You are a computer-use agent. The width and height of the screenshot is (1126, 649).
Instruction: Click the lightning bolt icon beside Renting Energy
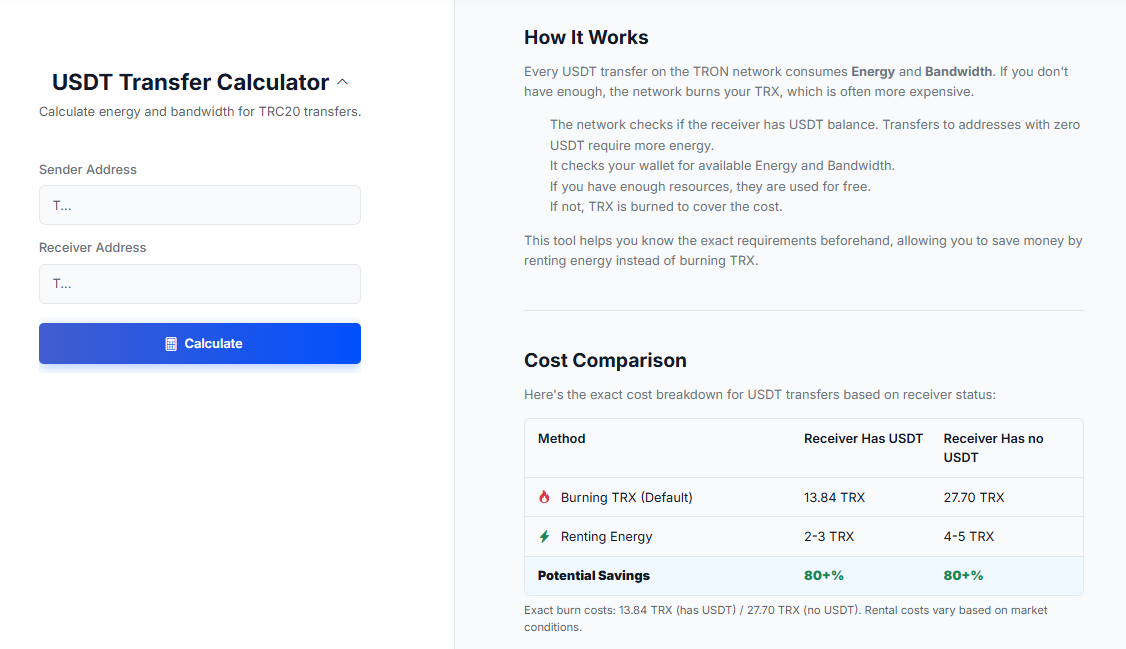(x=544, y=537)
